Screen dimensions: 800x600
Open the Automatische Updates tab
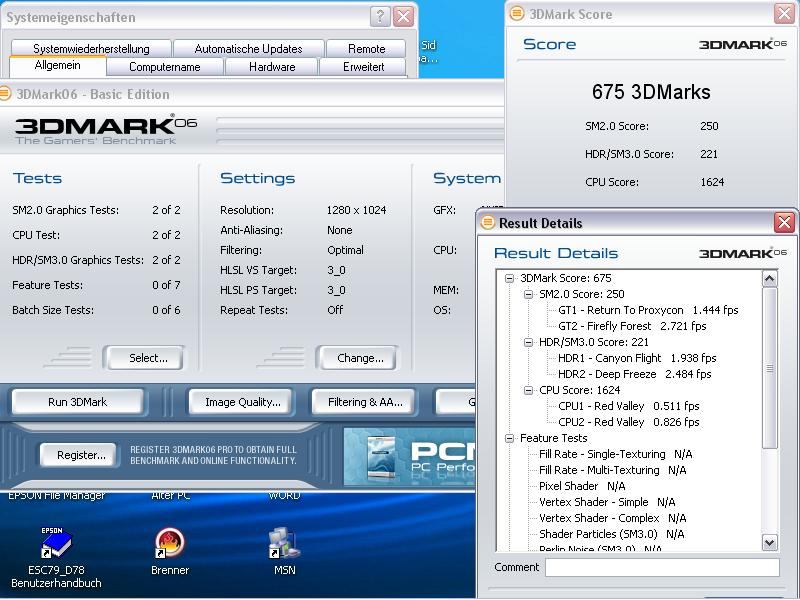pyautogui.click(x=248, y=49)
